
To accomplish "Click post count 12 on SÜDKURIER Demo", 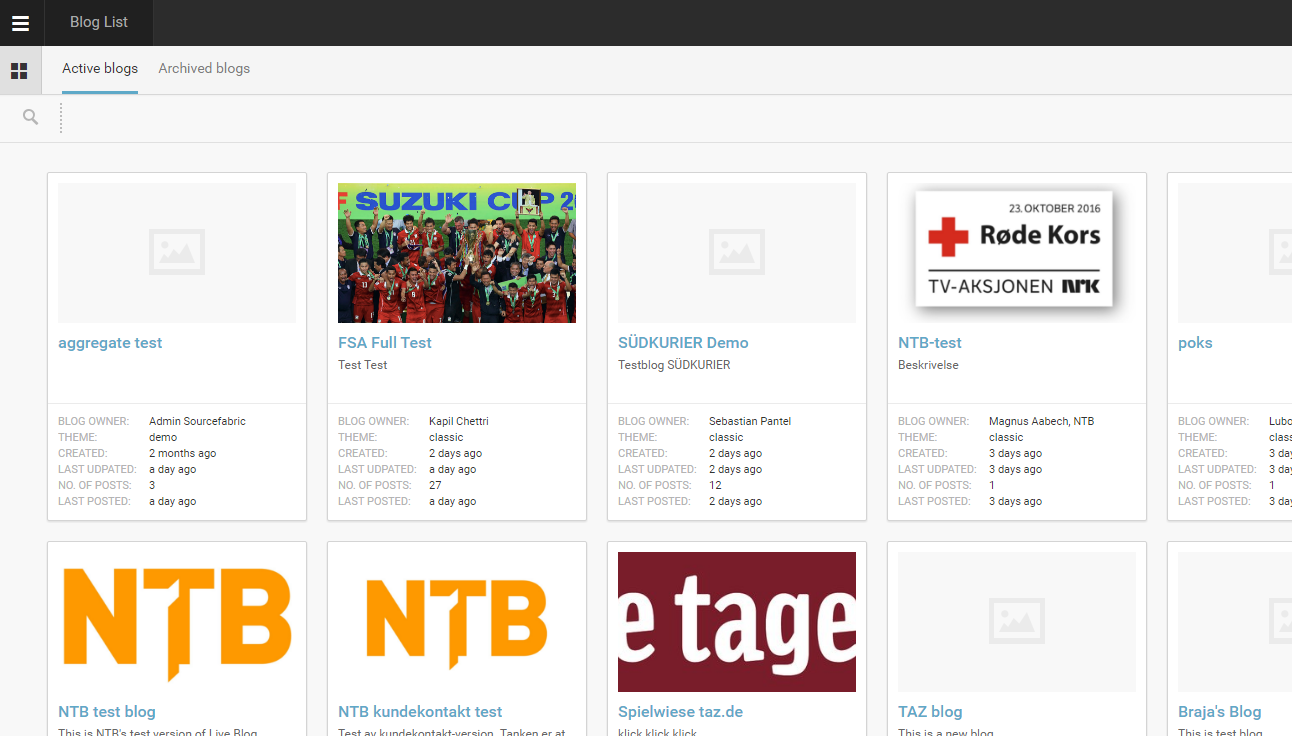I will [x=715, y=485].
